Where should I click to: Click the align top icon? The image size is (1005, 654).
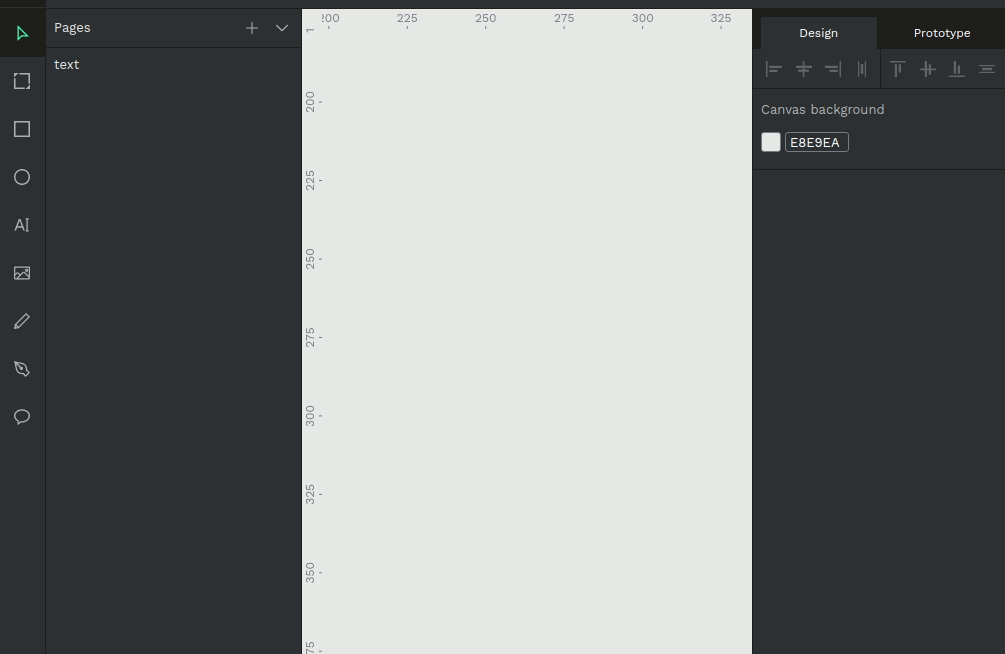898,69
